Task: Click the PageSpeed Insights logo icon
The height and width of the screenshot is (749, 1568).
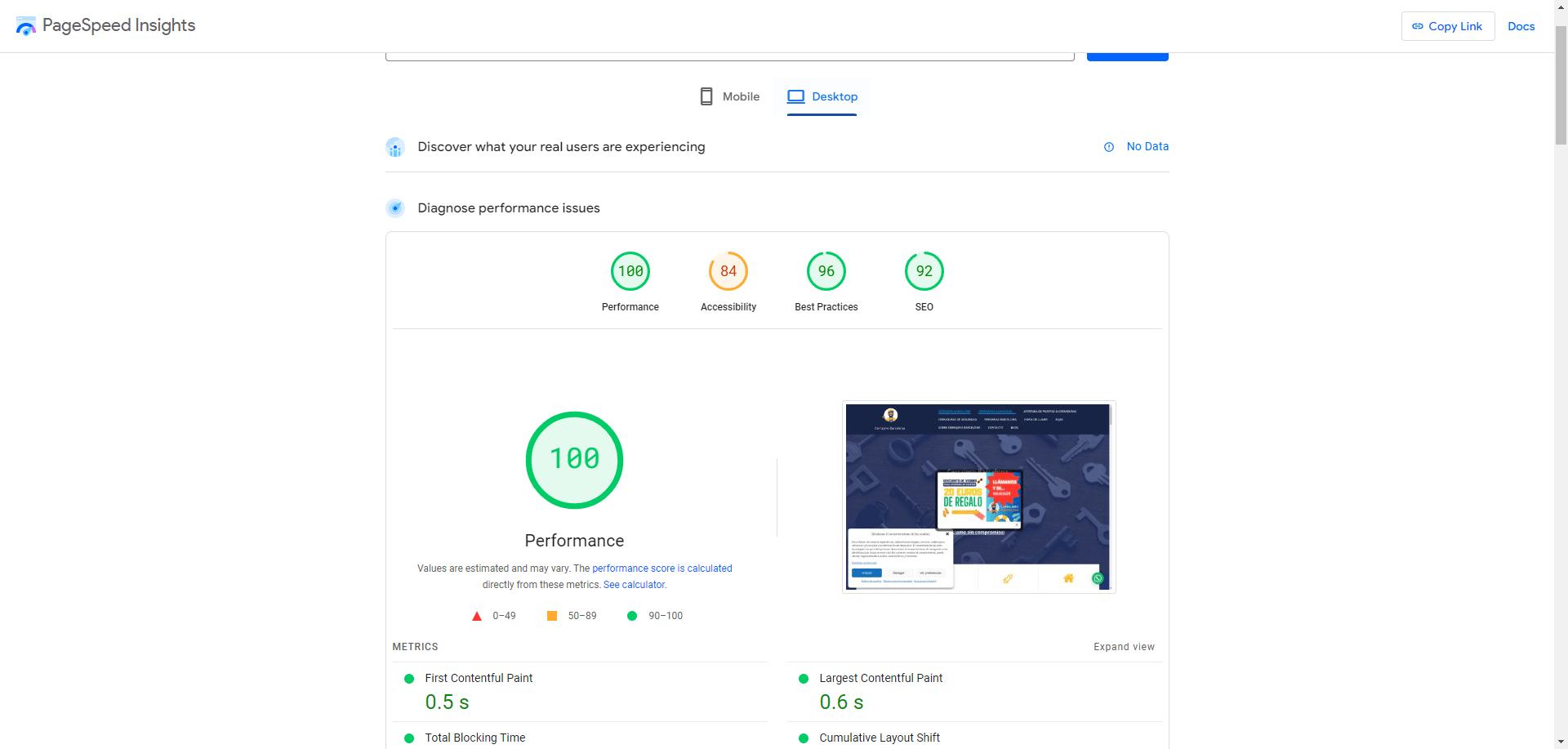Action: pyautogui.click(x=25, y=26)
